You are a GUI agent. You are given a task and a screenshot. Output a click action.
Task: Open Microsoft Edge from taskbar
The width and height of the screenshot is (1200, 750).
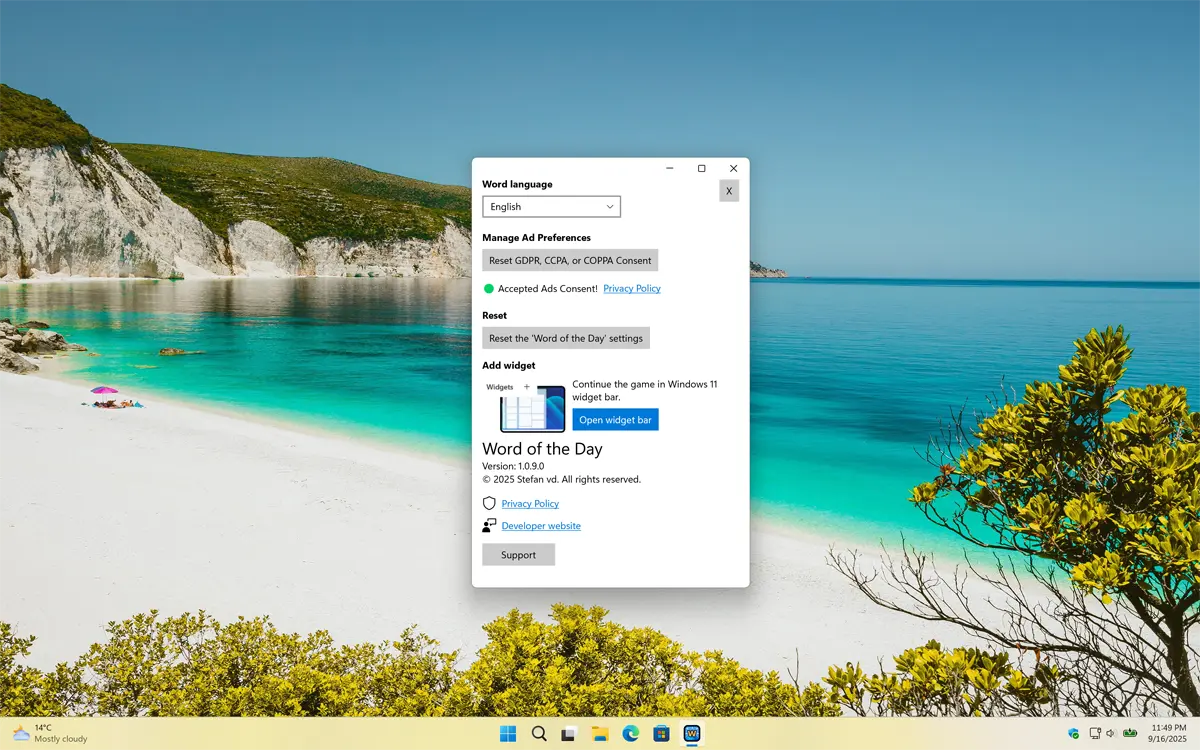[630, 734]
